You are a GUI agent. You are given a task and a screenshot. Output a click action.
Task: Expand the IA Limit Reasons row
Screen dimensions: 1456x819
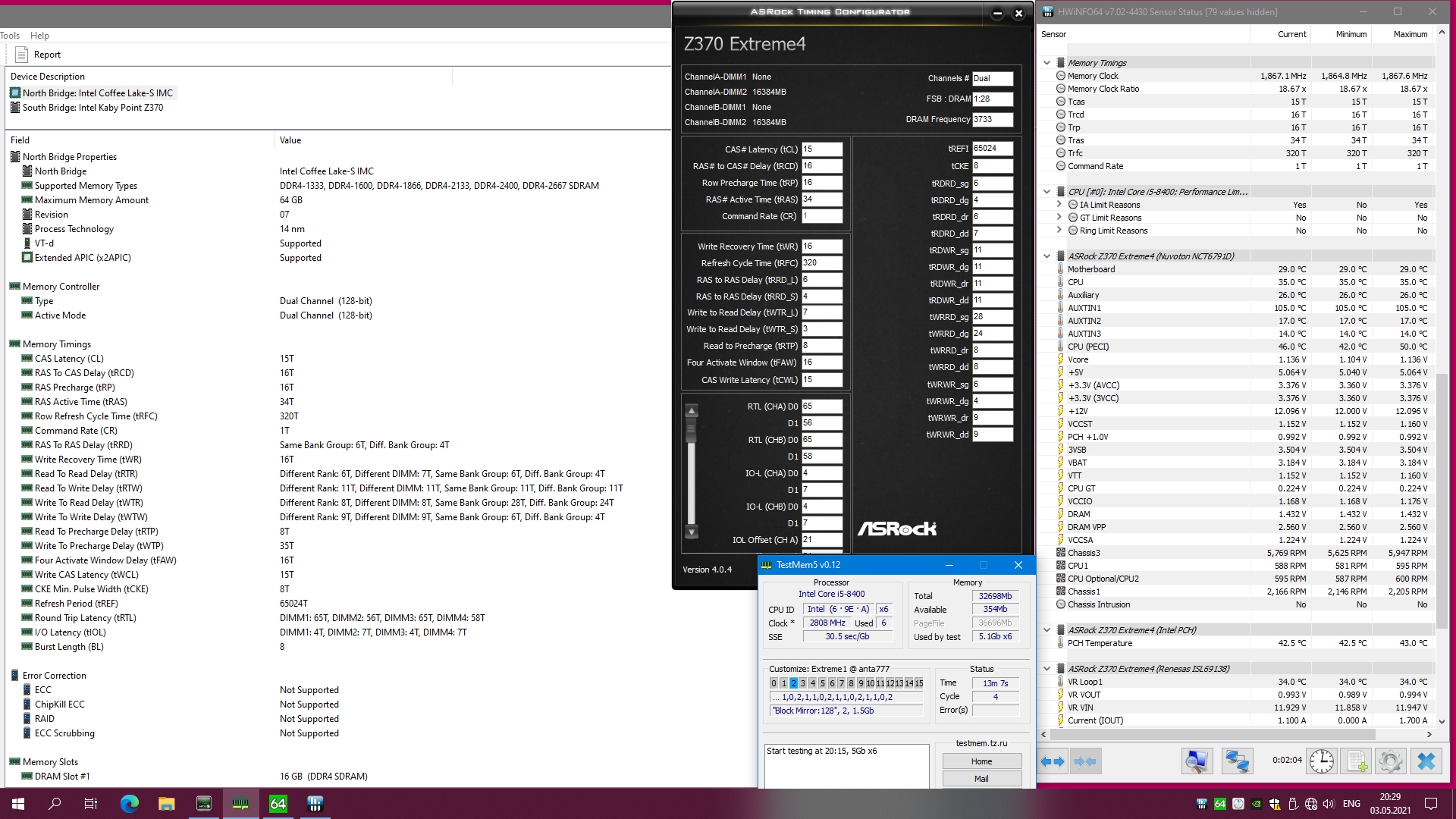click(x=1059, y=205)
